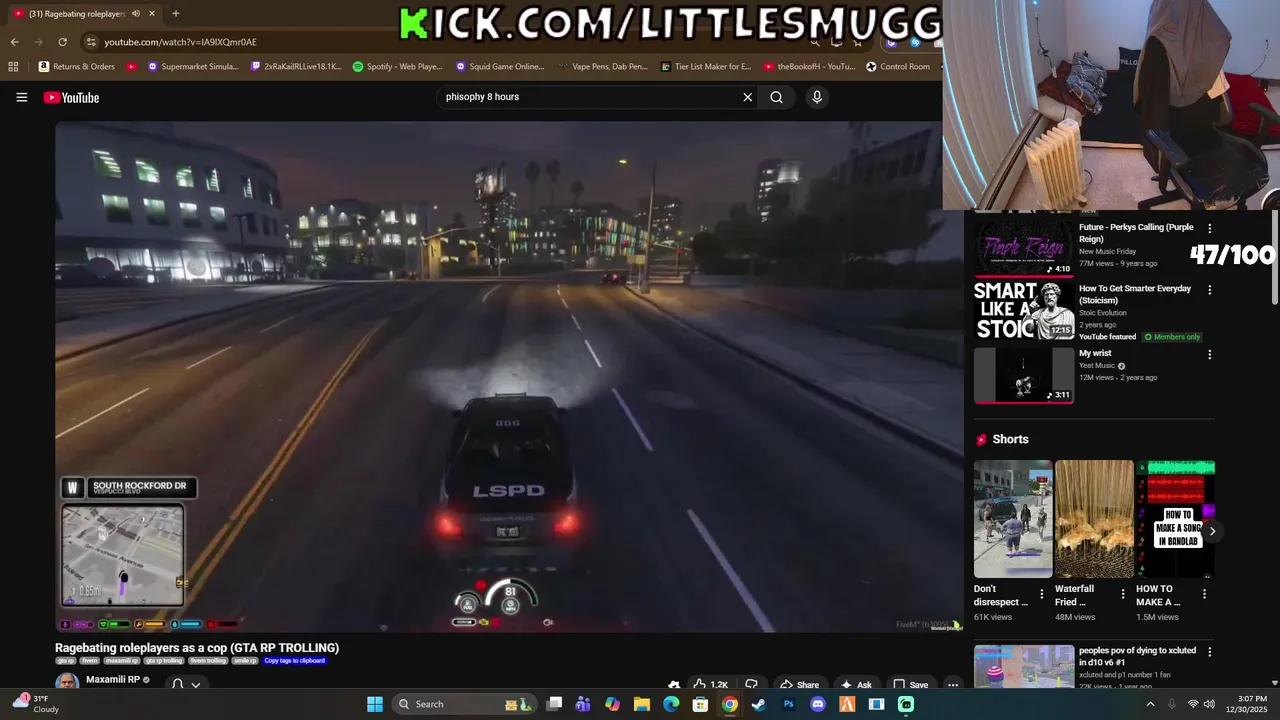The height and width of the screenshot is (720, 1280).
Task: Open the Squid Game Online bookmark
Action: pos(500,67)
